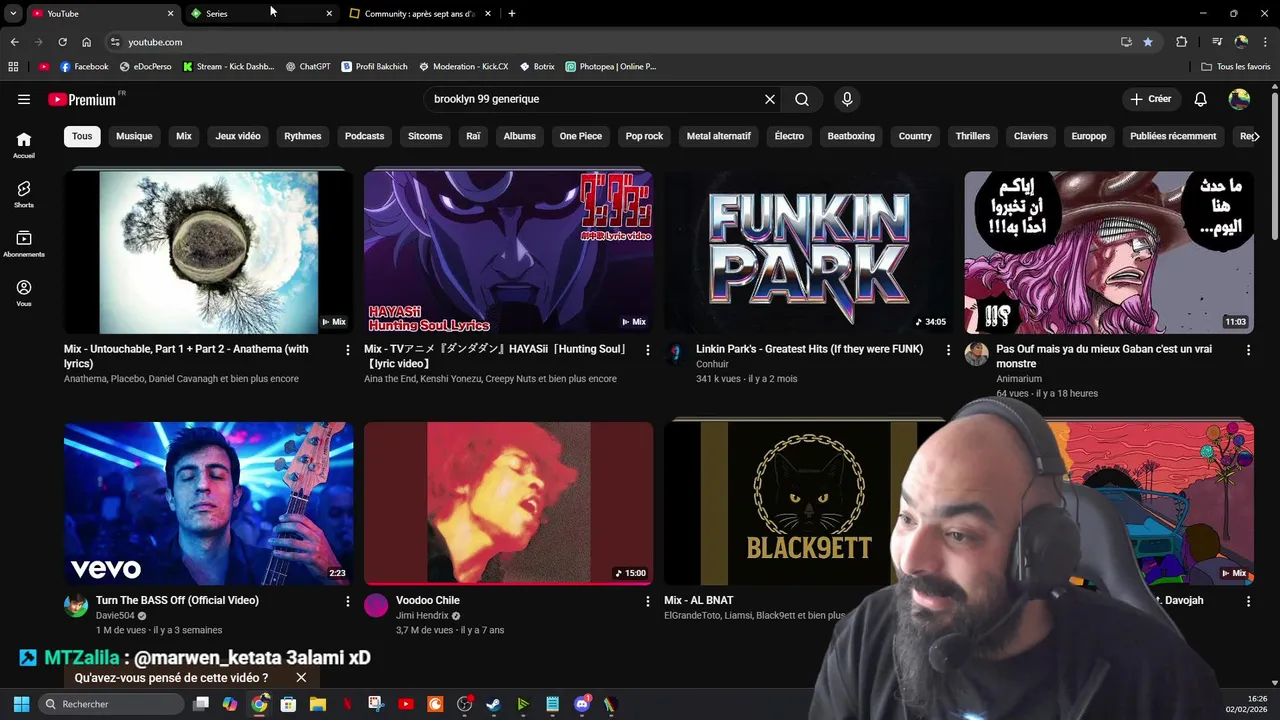Open Facebook bookmark
This screenshot has height=720, width=1280.
(x=84, y=66)
